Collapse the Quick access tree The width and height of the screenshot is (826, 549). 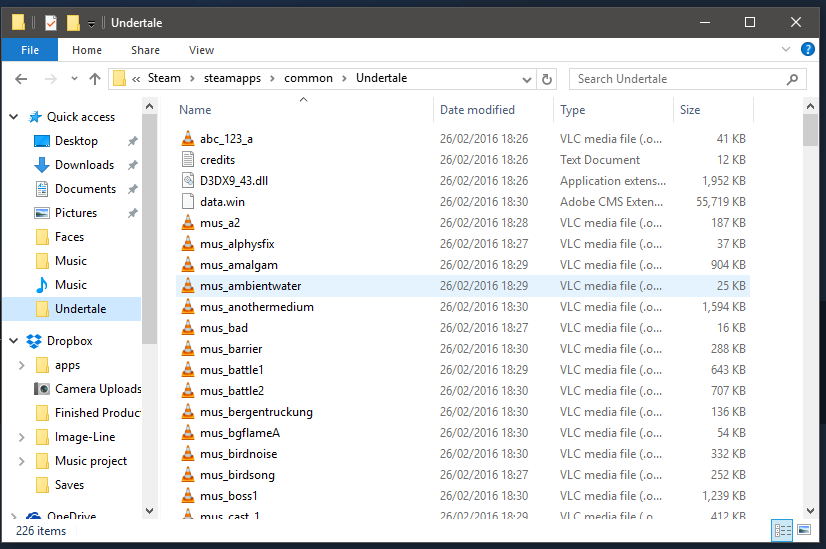tap(13, 117)
